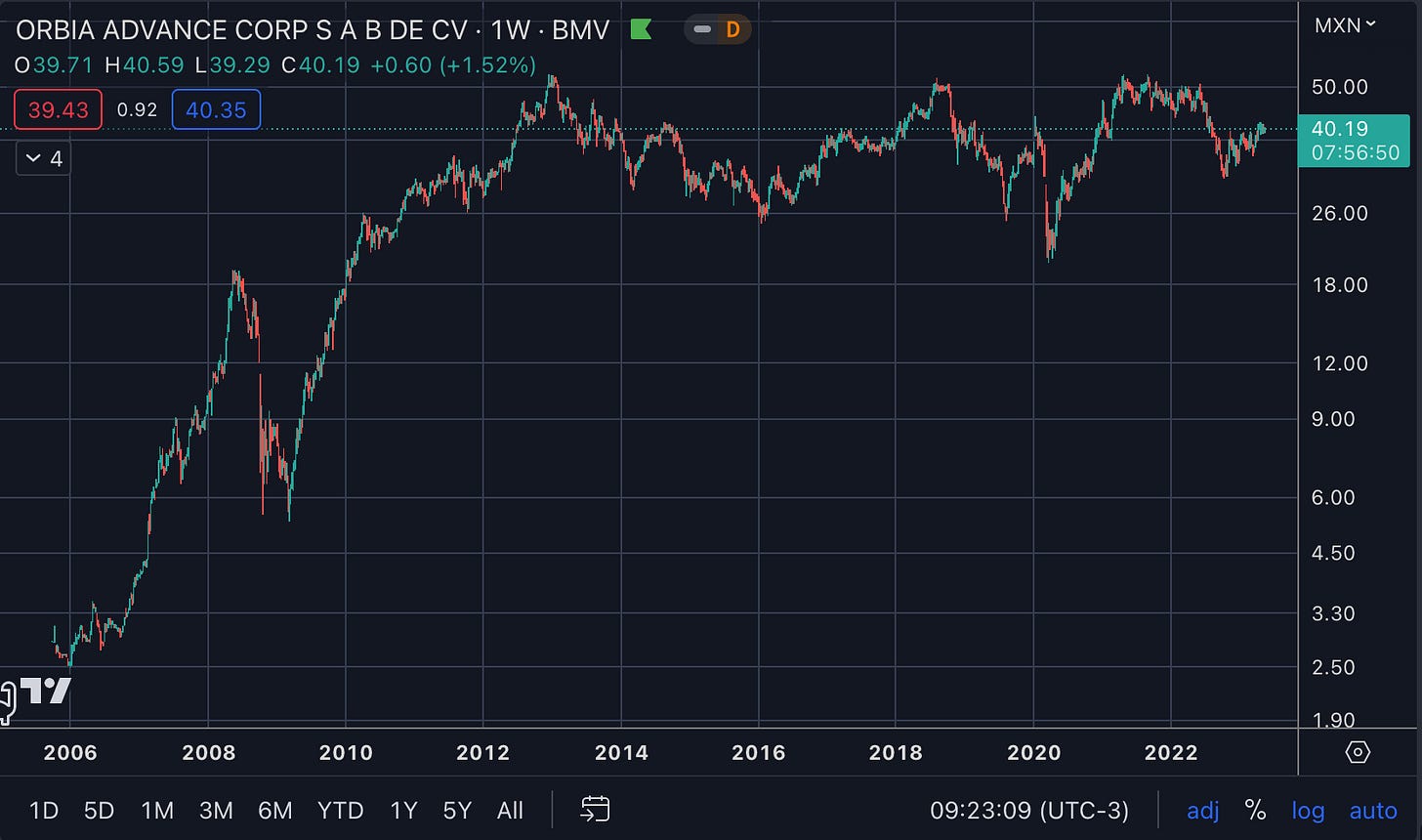
Task: Click the 50.00 price axis label
Action: pos(1340,86)
